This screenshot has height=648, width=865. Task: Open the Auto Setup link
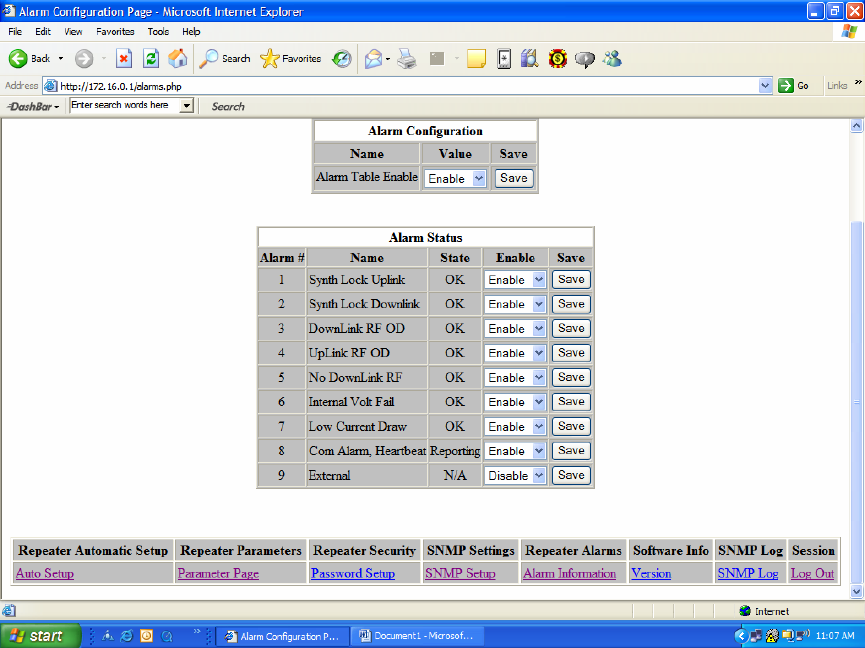45,574
